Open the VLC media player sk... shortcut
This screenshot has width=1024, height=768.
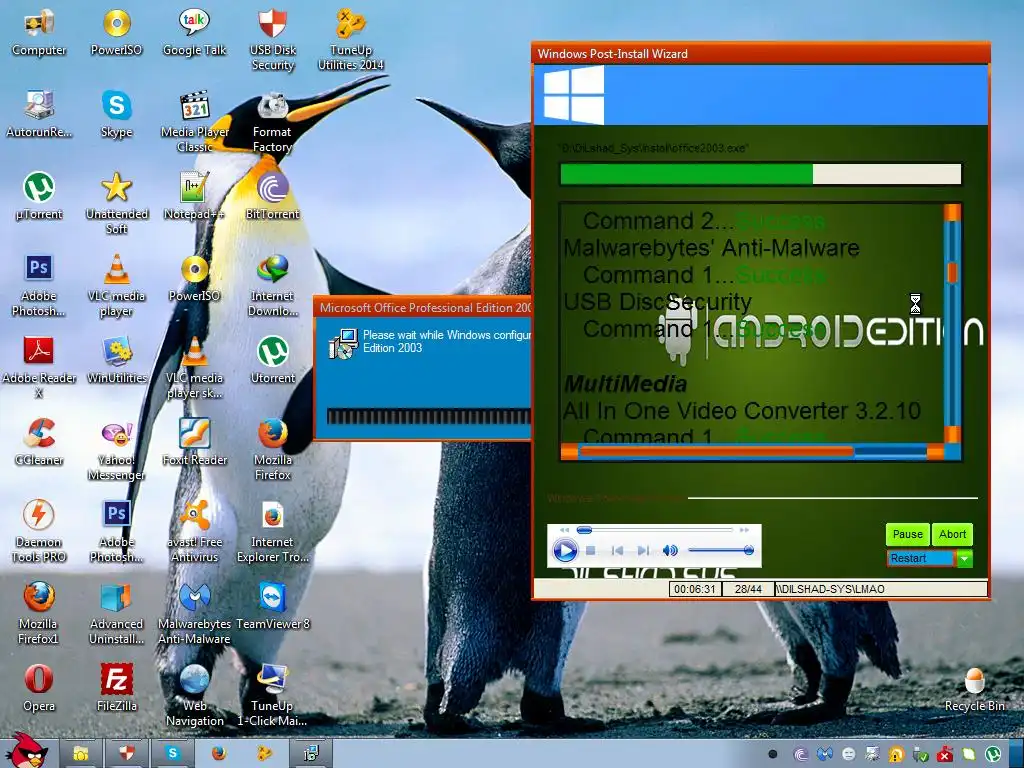(194, 367)
